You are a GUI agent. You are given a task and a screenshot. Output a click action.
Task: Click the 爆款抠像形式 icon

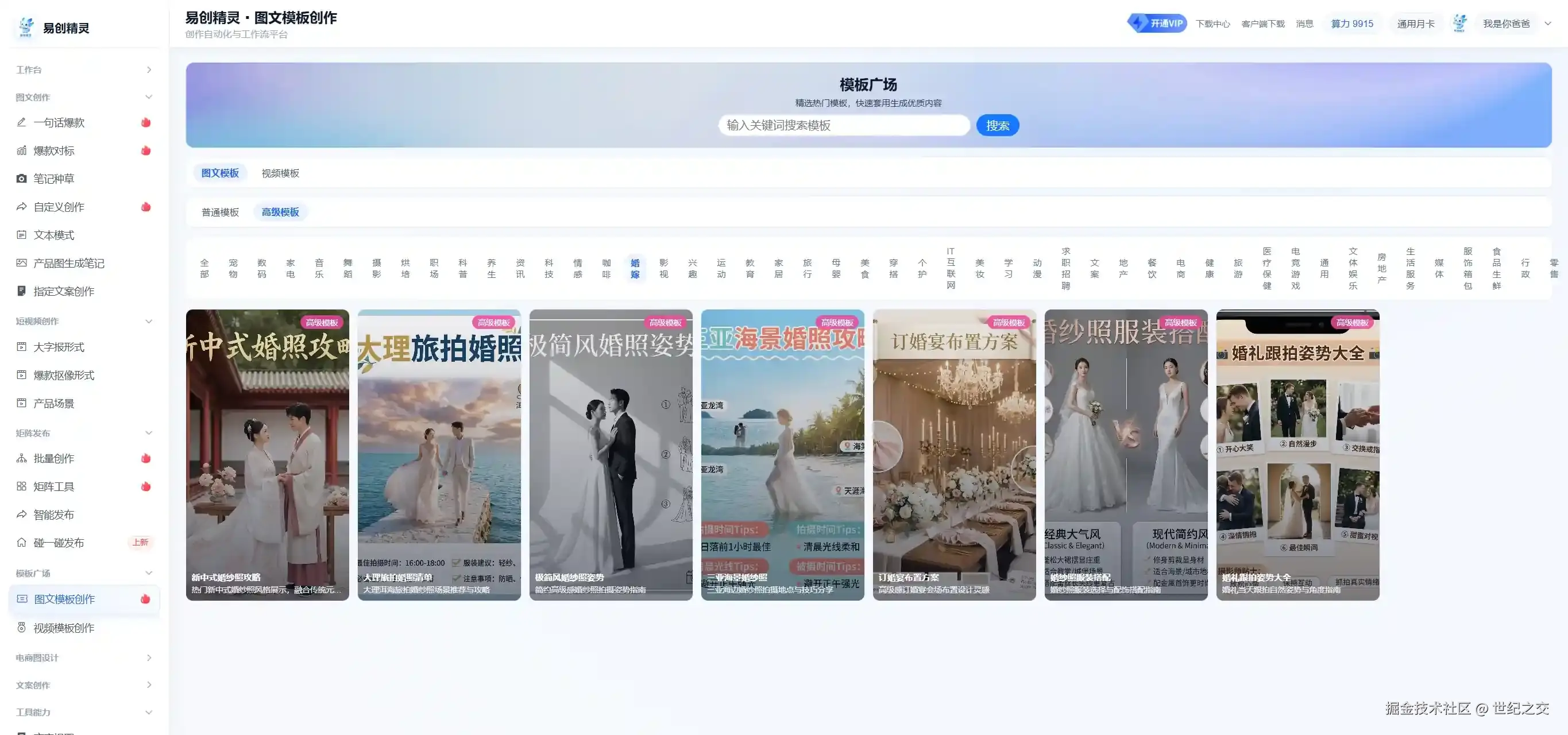(x=21, y=375)
